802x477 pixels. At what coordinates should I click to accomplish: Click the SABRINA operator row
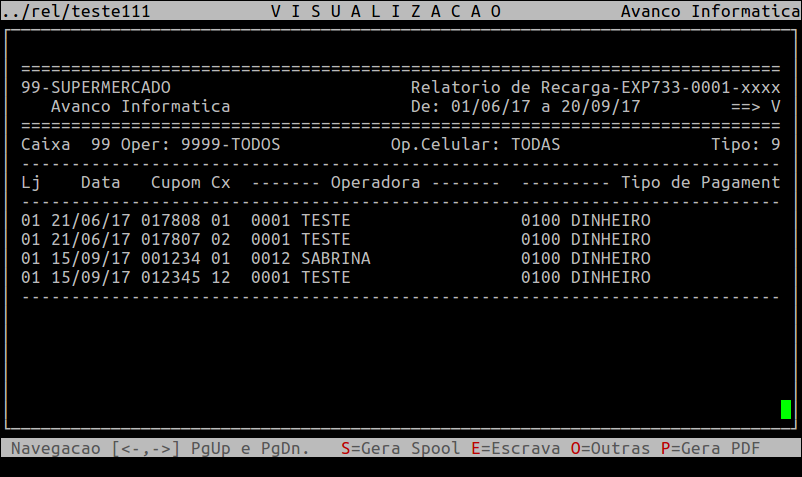pyautogui.click(x=335, y=259)
